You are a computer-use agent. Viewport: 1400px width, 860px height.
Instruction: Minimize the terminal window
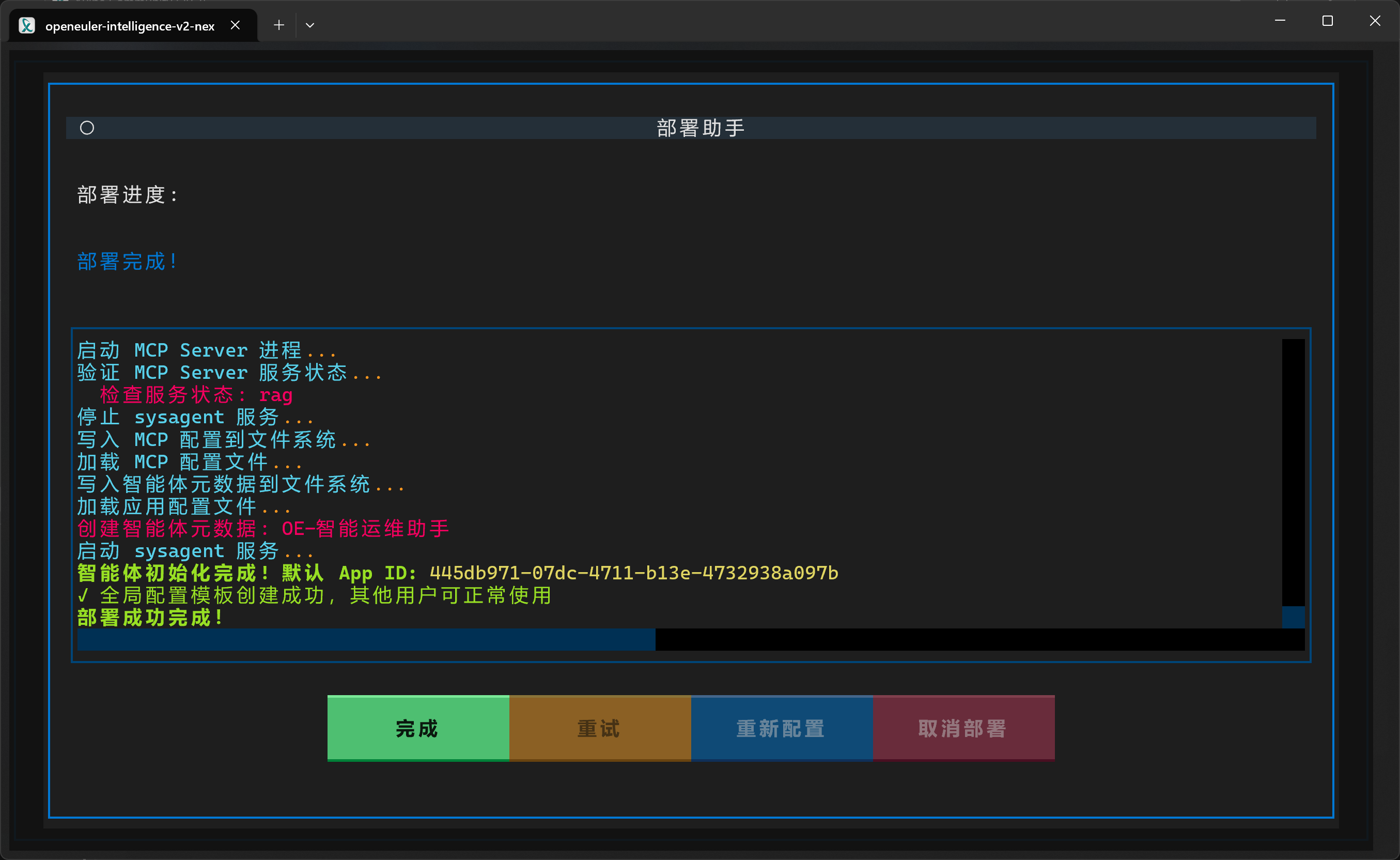[x=1280, y=21]
